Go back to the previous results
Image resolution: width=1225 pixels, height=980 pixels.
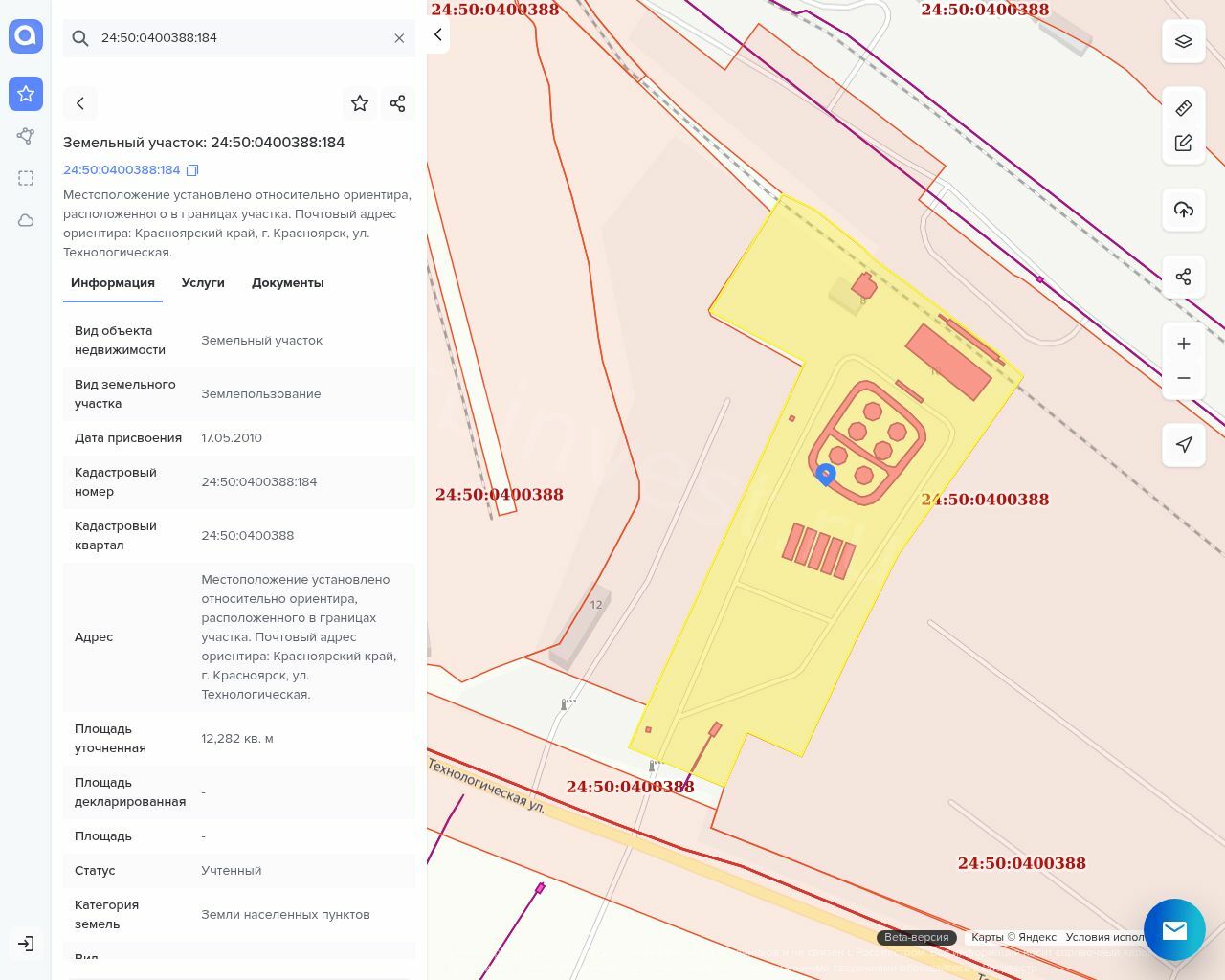tap(80, 103)
